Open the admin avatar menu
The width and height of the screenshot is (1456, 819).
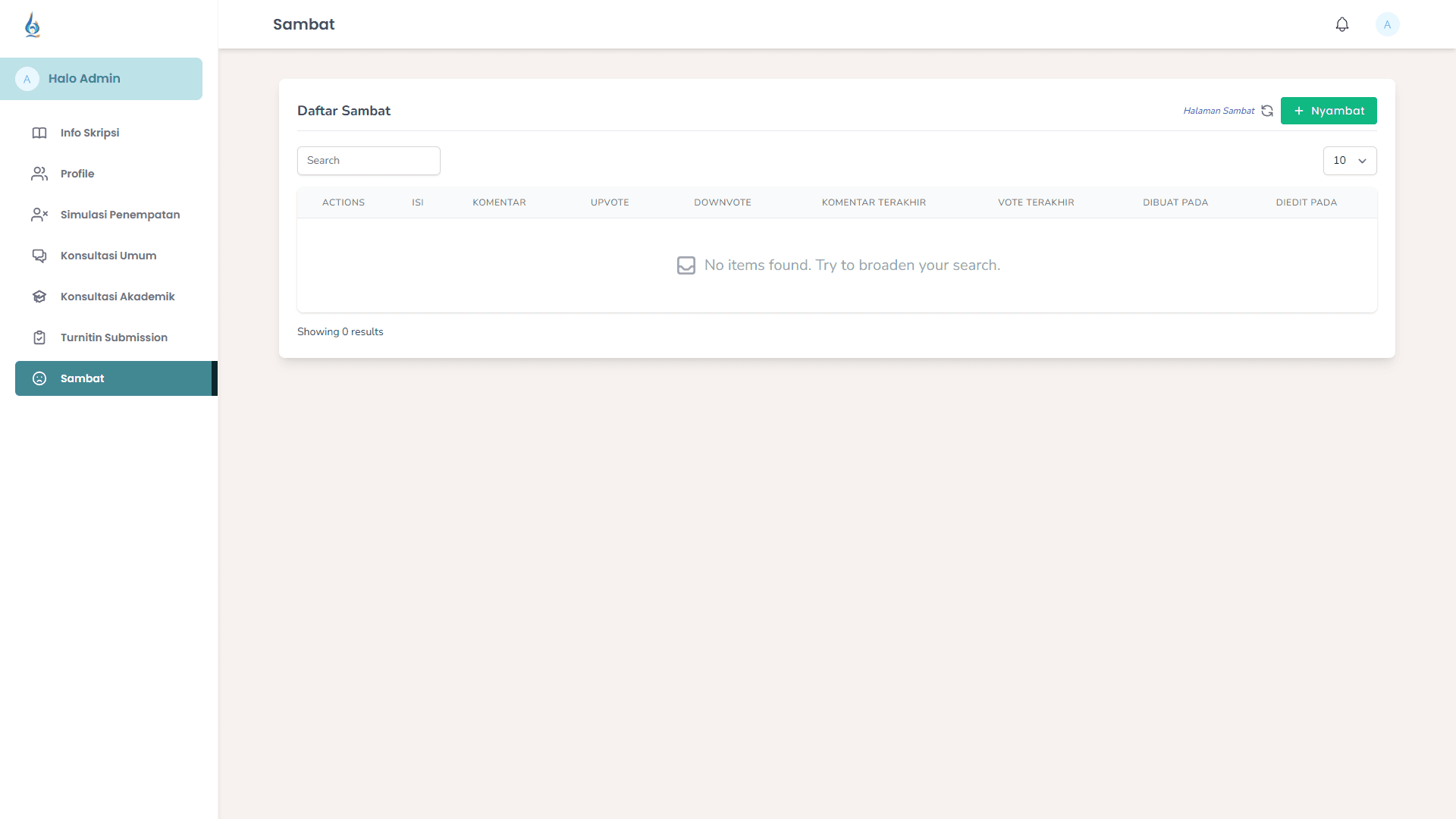coord(1387,24)
